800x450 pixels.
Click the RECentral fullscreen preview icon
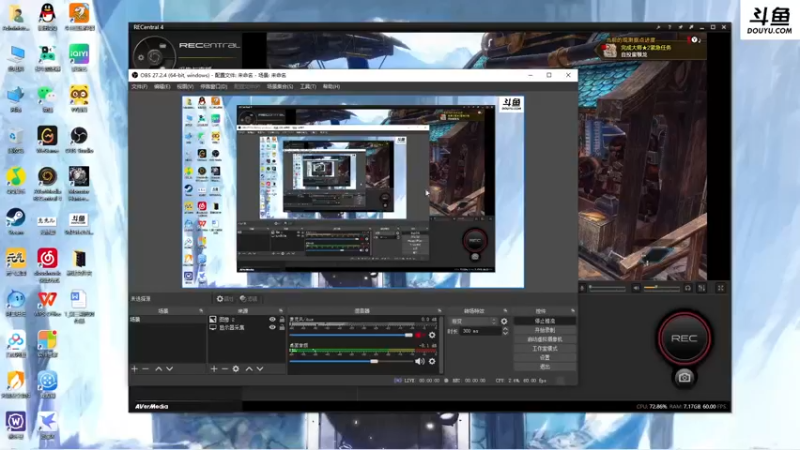coord(720,288)
